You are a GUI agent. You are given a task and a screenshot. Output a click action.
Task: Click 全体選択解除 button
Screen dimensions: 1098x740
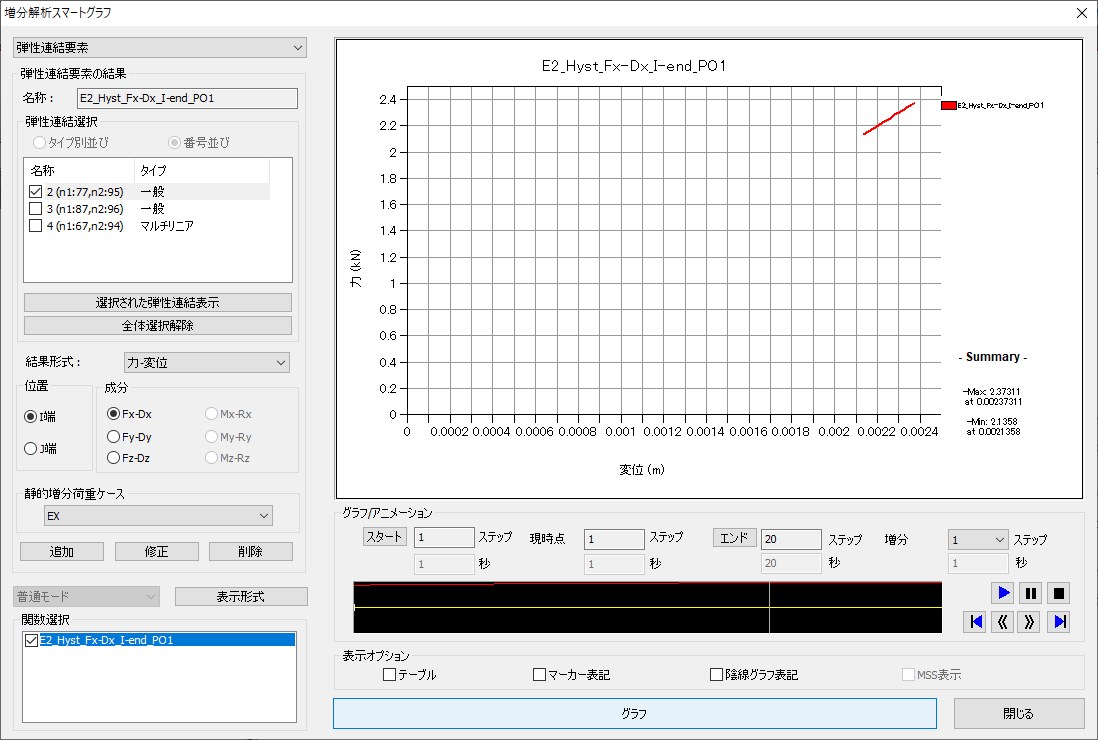pos(158,326)
